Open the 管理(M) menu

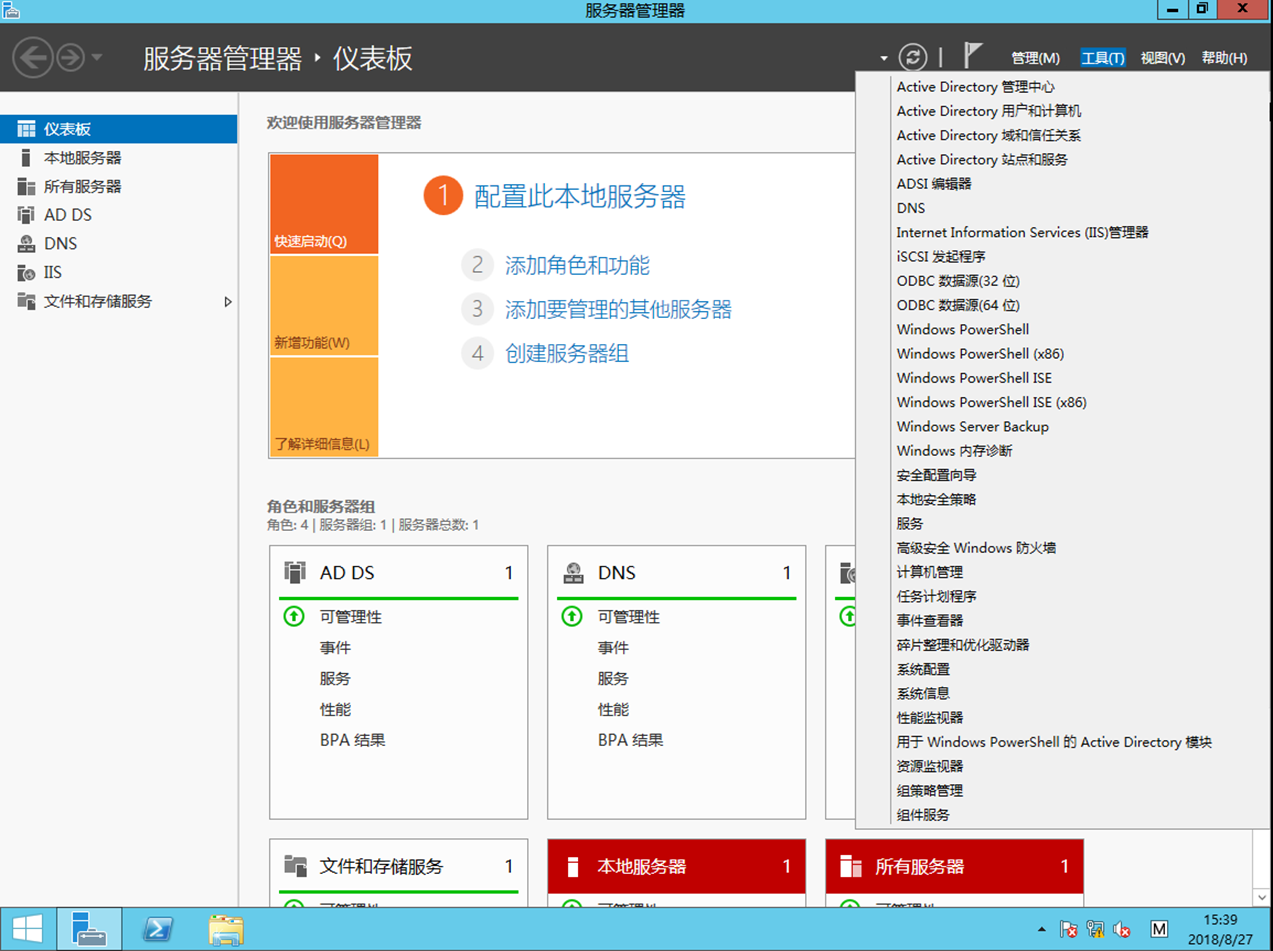coord(1035,58)
